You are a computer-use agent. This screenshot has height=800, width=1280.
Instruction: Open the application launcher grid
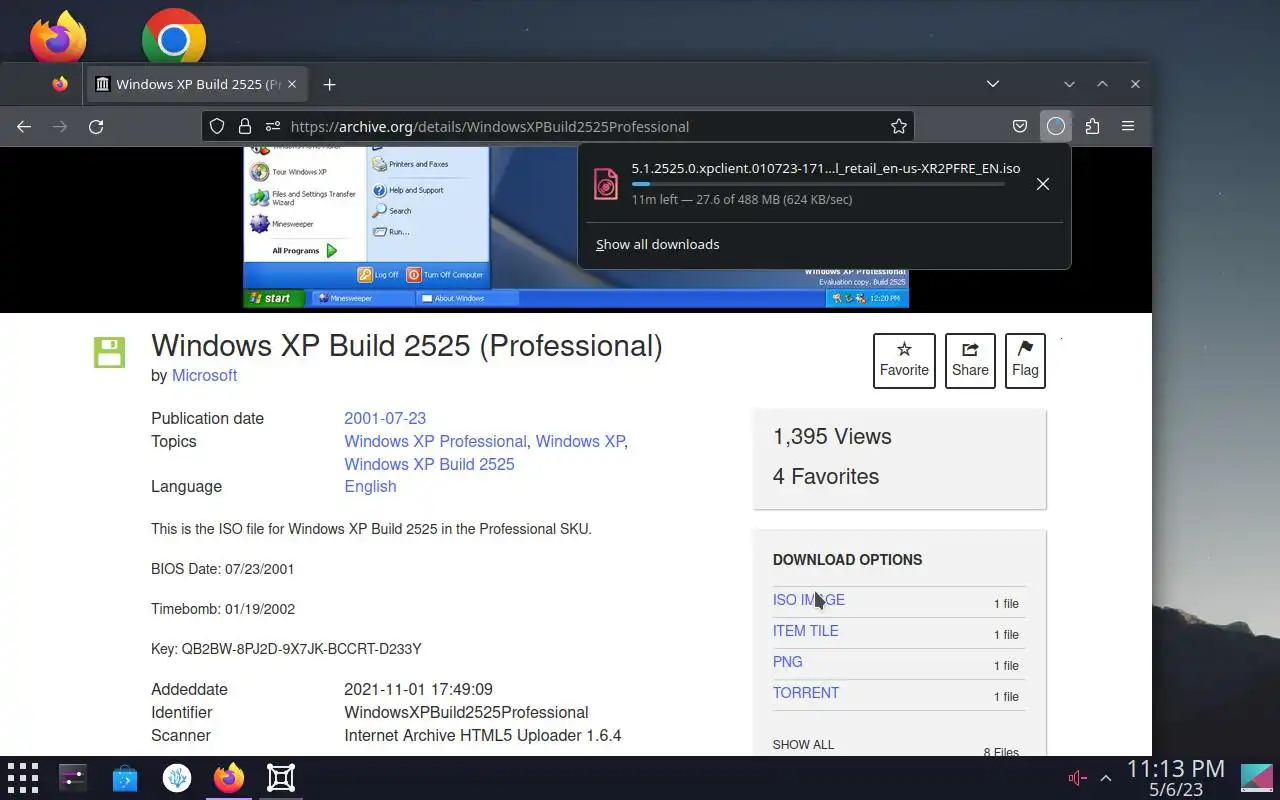click(x=22, y=778)
